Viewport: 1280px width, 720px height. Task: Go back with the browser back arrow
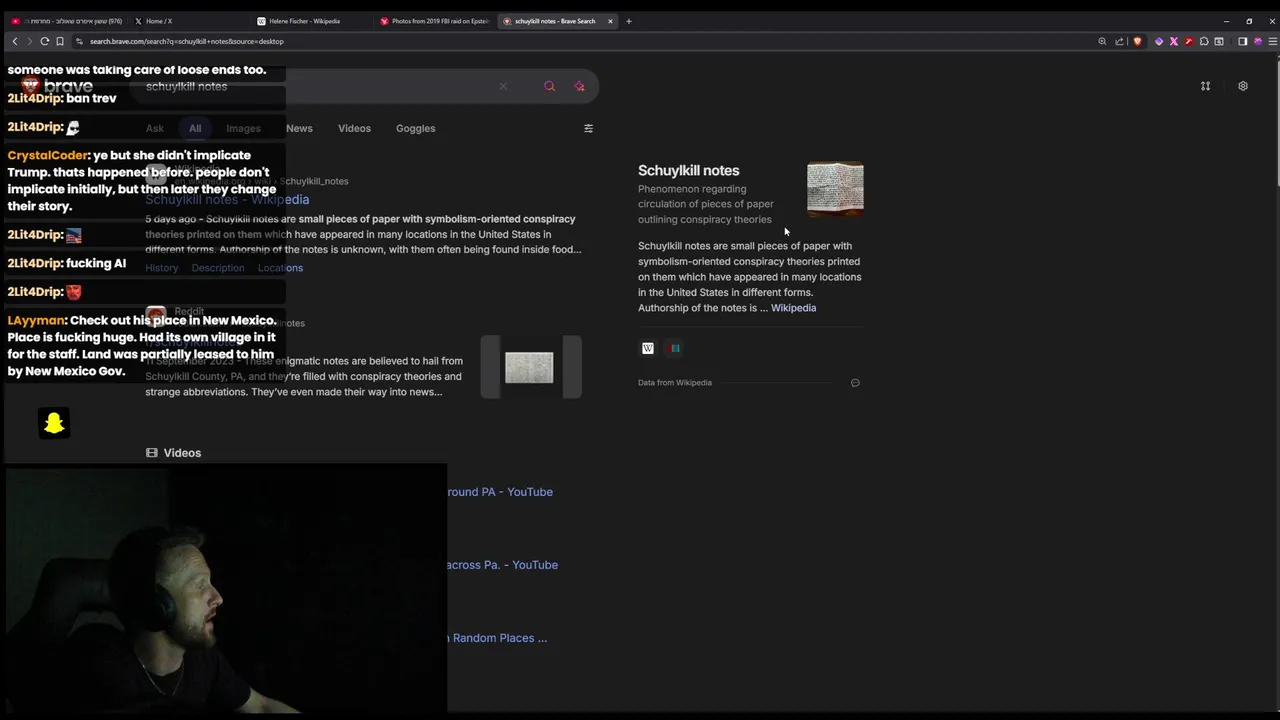tap(15, 41)
